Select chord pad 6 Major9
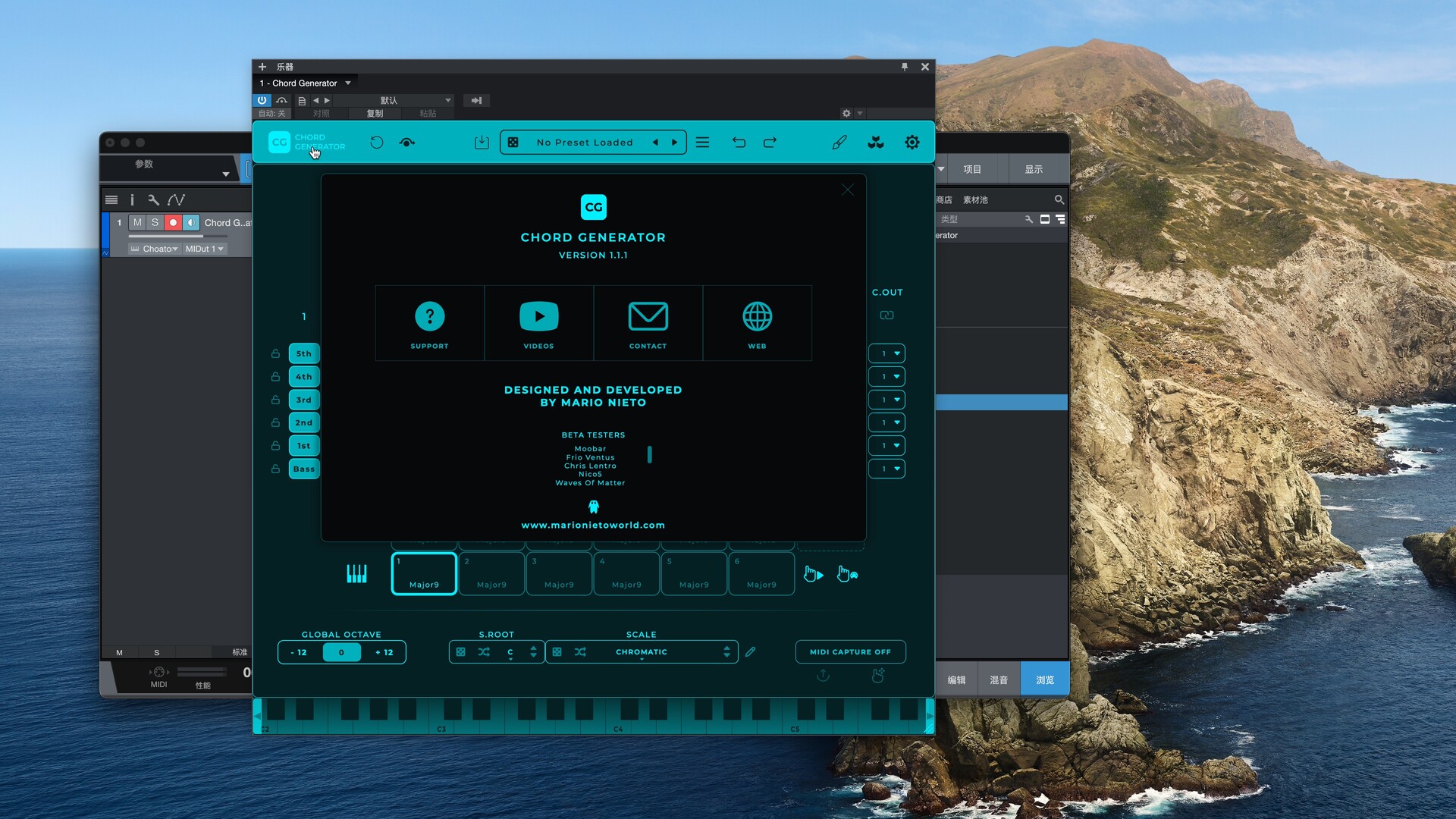The image size is (1456, 819). [x=761, y=574]
